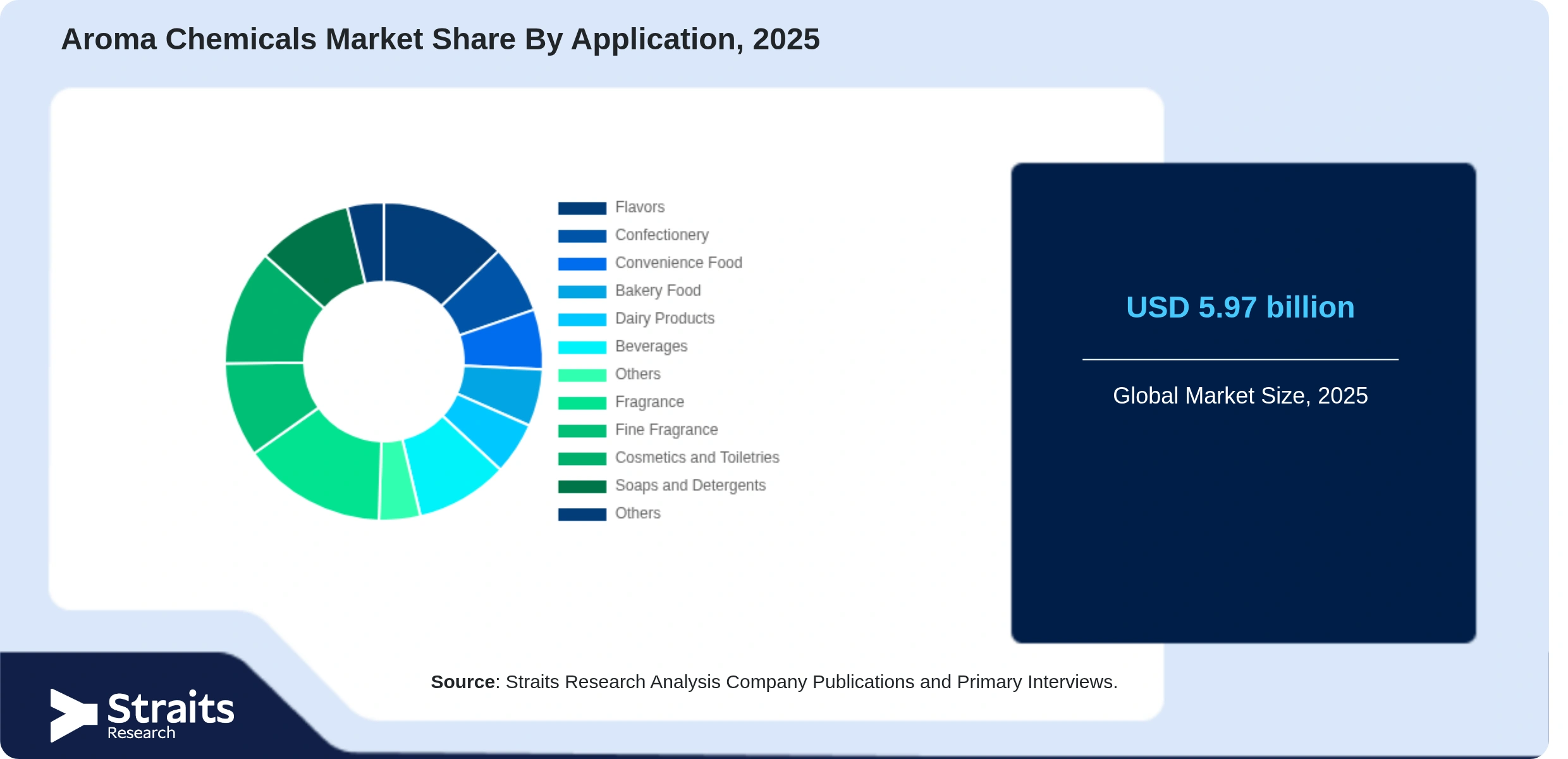This screenshot has width=1568, height=759.
Task: Click the Confectionery legend swatch
Action: pyautogui.click(x=582, y=236)
